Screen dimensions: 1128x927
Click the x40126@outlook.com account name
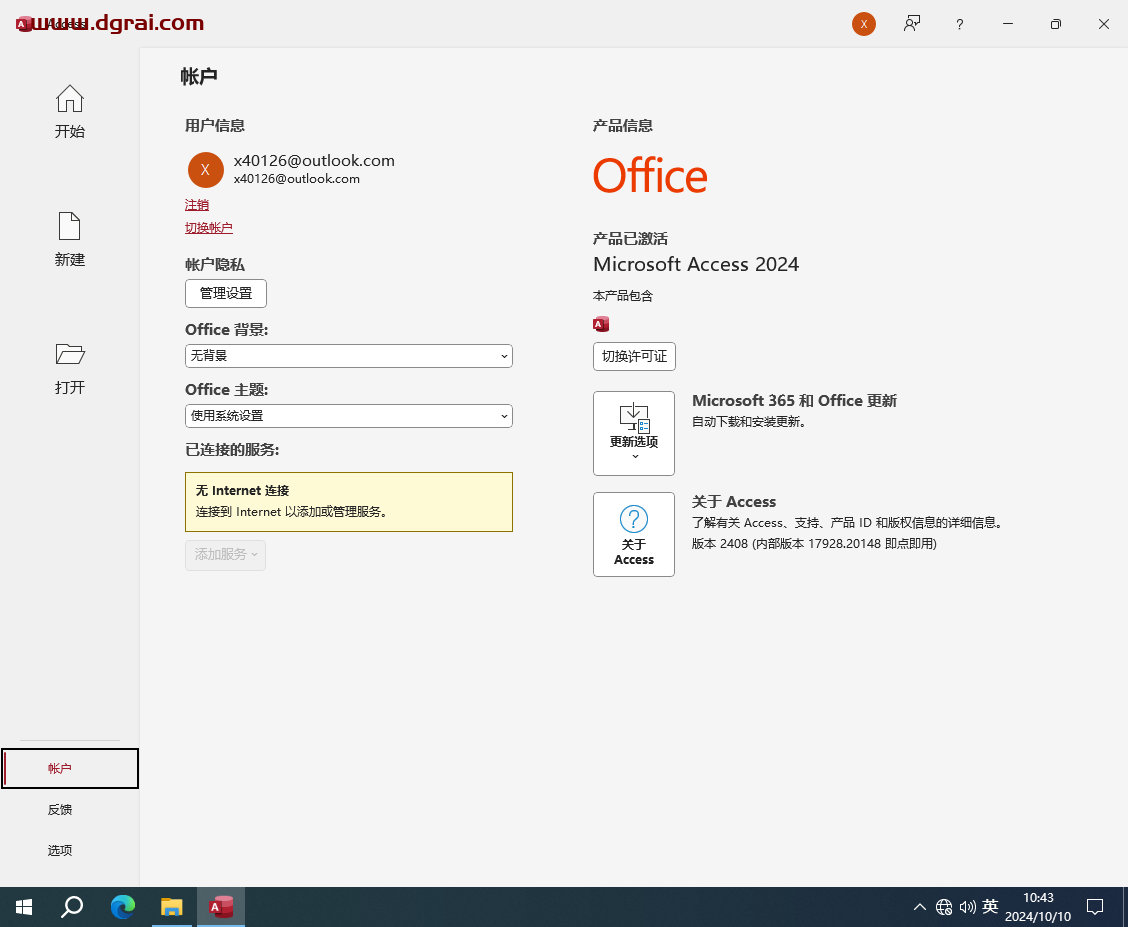[x=314, y=160]
